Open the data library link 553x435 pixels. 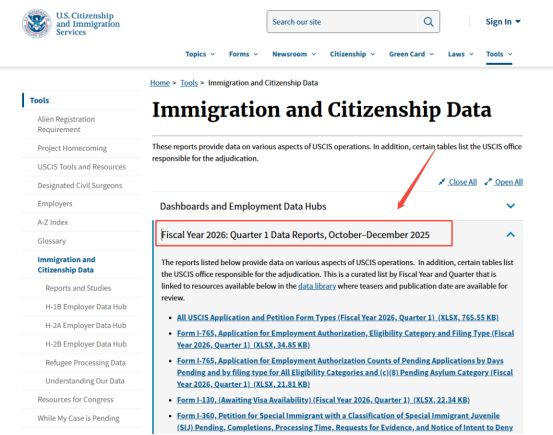[x=317, y=286]
